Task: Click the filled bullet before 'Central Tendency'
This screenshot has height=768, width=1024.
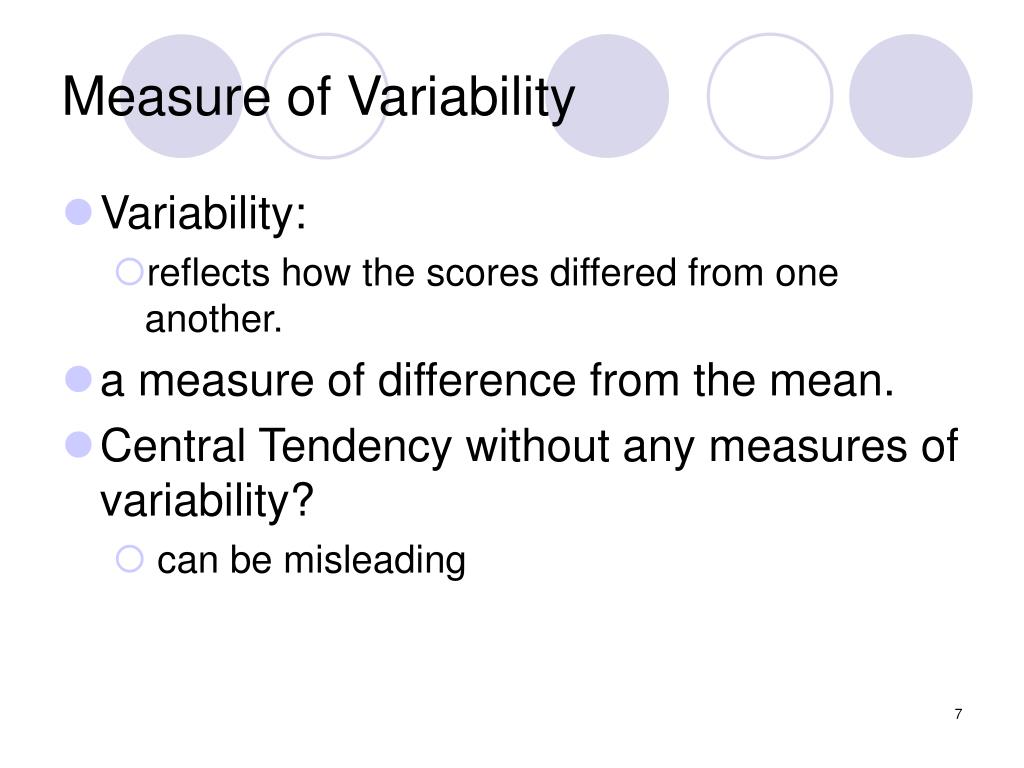Action: 78,445
